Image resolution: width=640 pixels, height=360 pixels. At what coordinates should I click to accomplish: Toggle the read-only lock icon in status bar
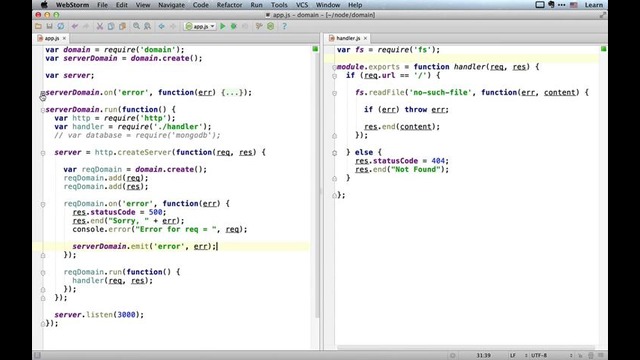(x=580, y=356)
